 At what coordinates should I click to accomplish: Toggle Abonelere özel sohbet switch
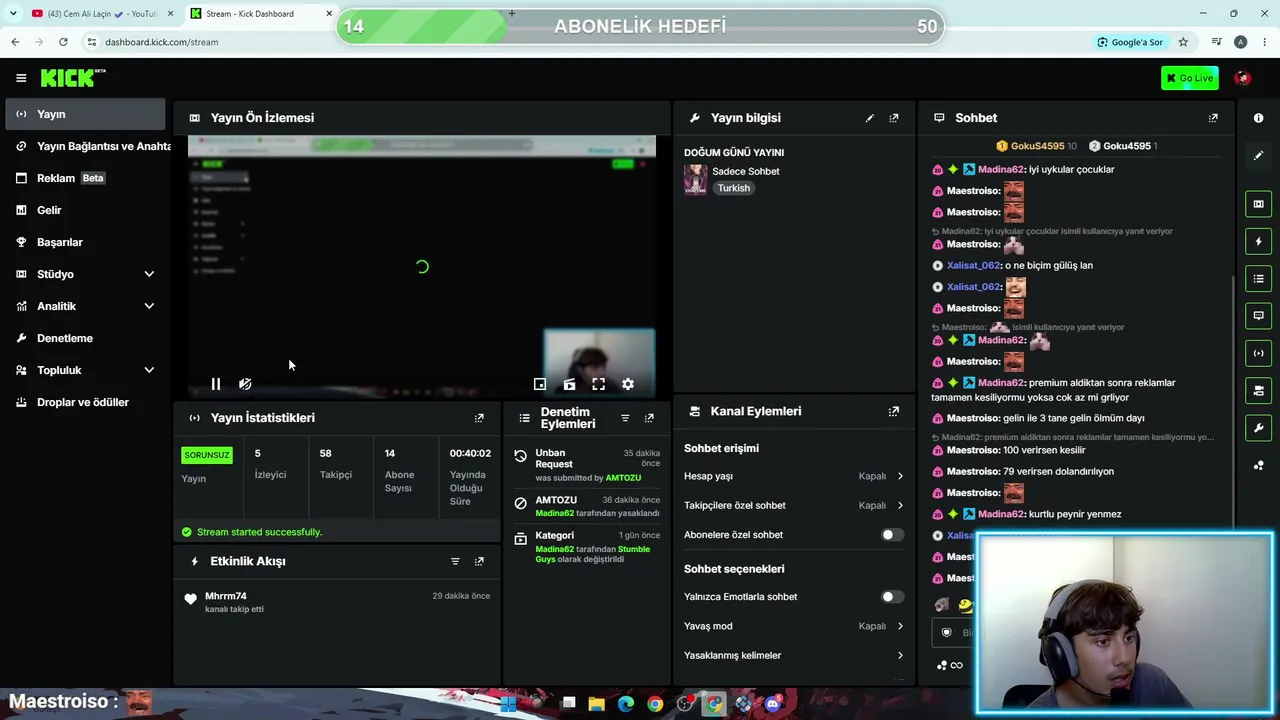coord(892,535)
